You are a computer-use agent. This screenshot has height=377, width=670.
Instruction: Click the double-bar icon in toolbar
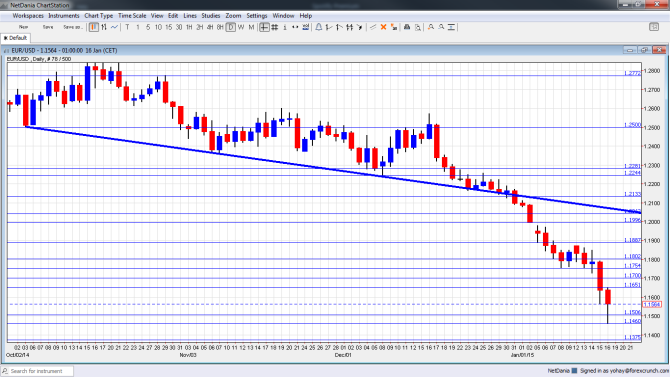[x=350, y=27]
